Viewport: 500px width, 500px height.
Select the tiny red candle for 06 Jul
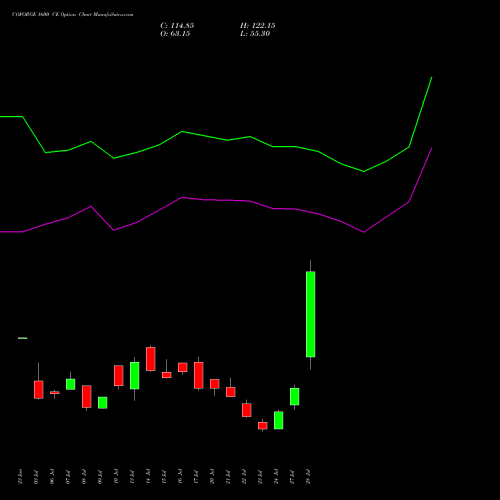[55, 393]
